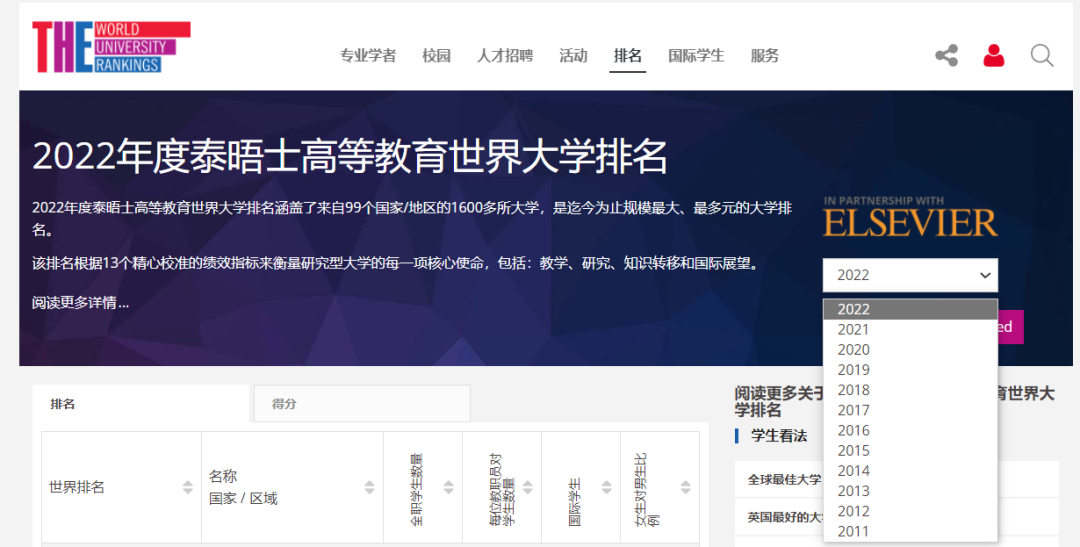Sort by 世界排名 column arrows

click(x=187, y=487)
